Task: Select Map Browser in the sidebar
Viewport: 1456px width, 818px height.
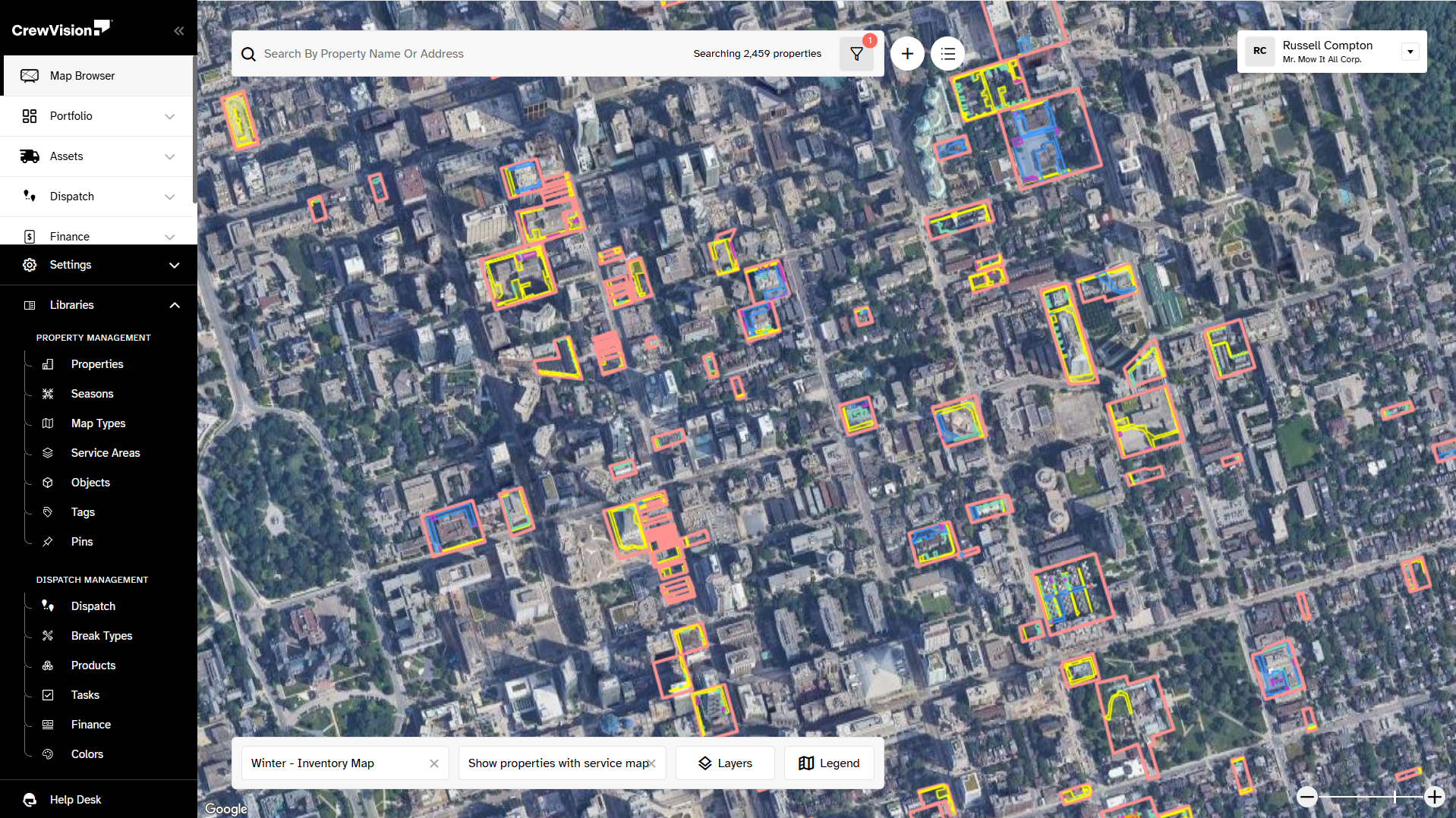Action: pyautogui.click(x=97, y=76)
